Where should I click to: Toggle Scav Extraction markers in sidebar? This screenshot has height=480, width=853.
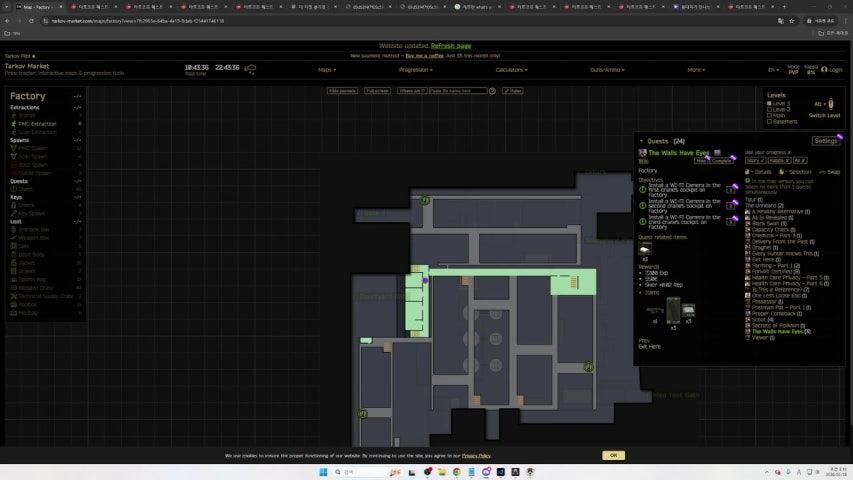pyautogui.click(x=37, y=132)
